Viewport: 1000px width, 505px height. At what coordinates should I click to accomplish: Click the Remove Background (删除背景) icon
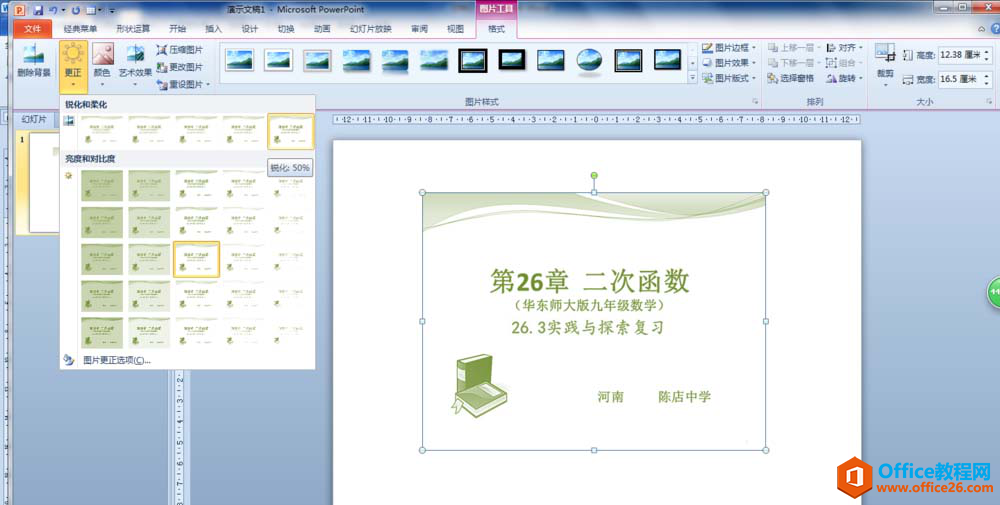(x=33, y=54)
